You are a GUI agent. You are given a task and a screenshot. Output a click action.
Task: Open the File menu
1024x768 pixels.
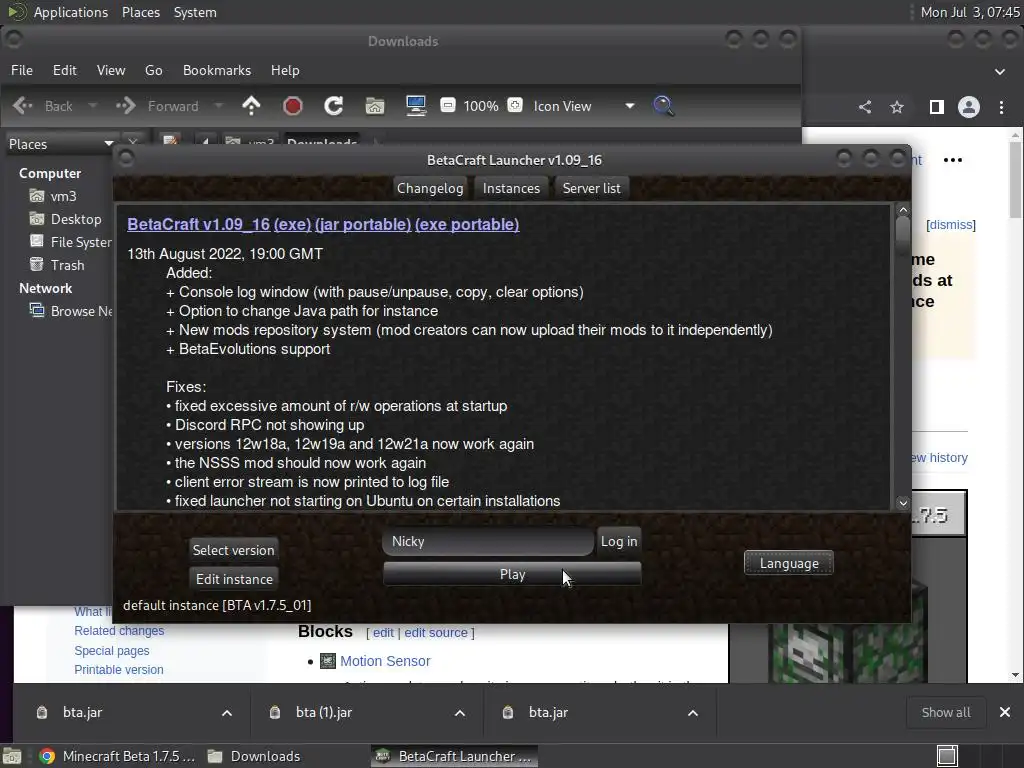tap(22, 70)
